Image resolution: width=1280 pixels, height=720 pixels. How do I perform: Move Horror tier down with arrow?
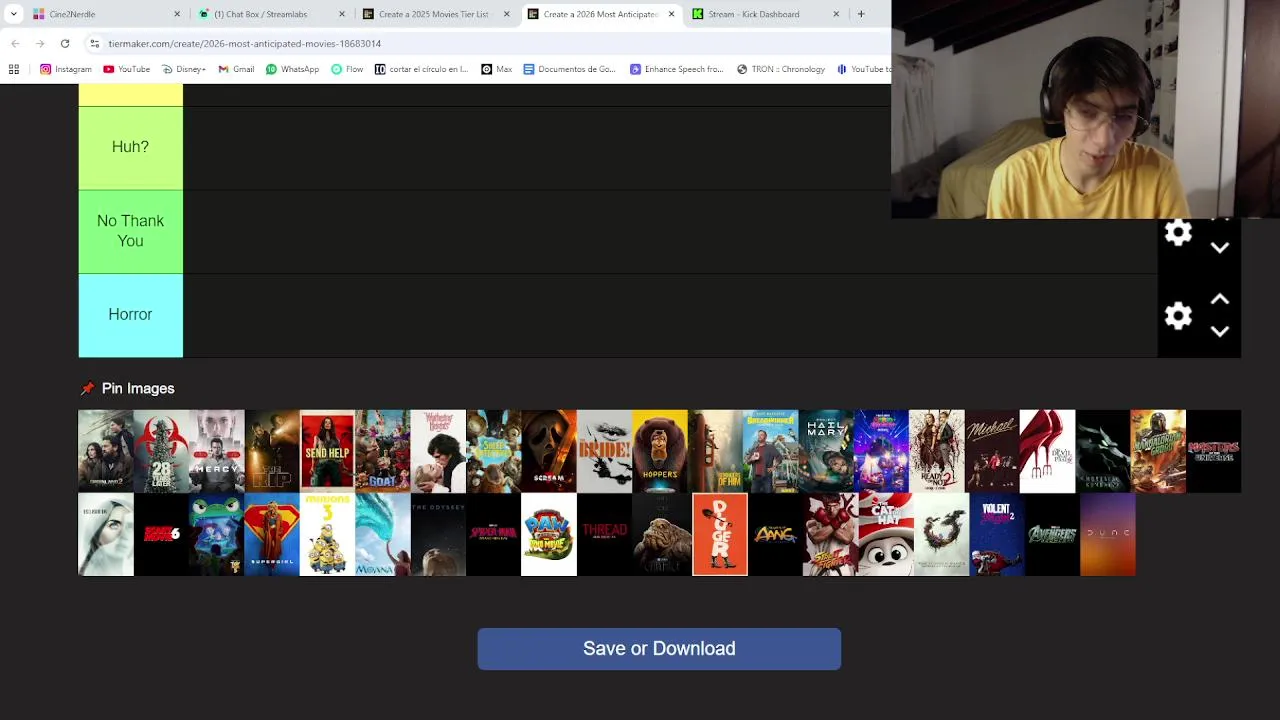tap(1220, 331)
